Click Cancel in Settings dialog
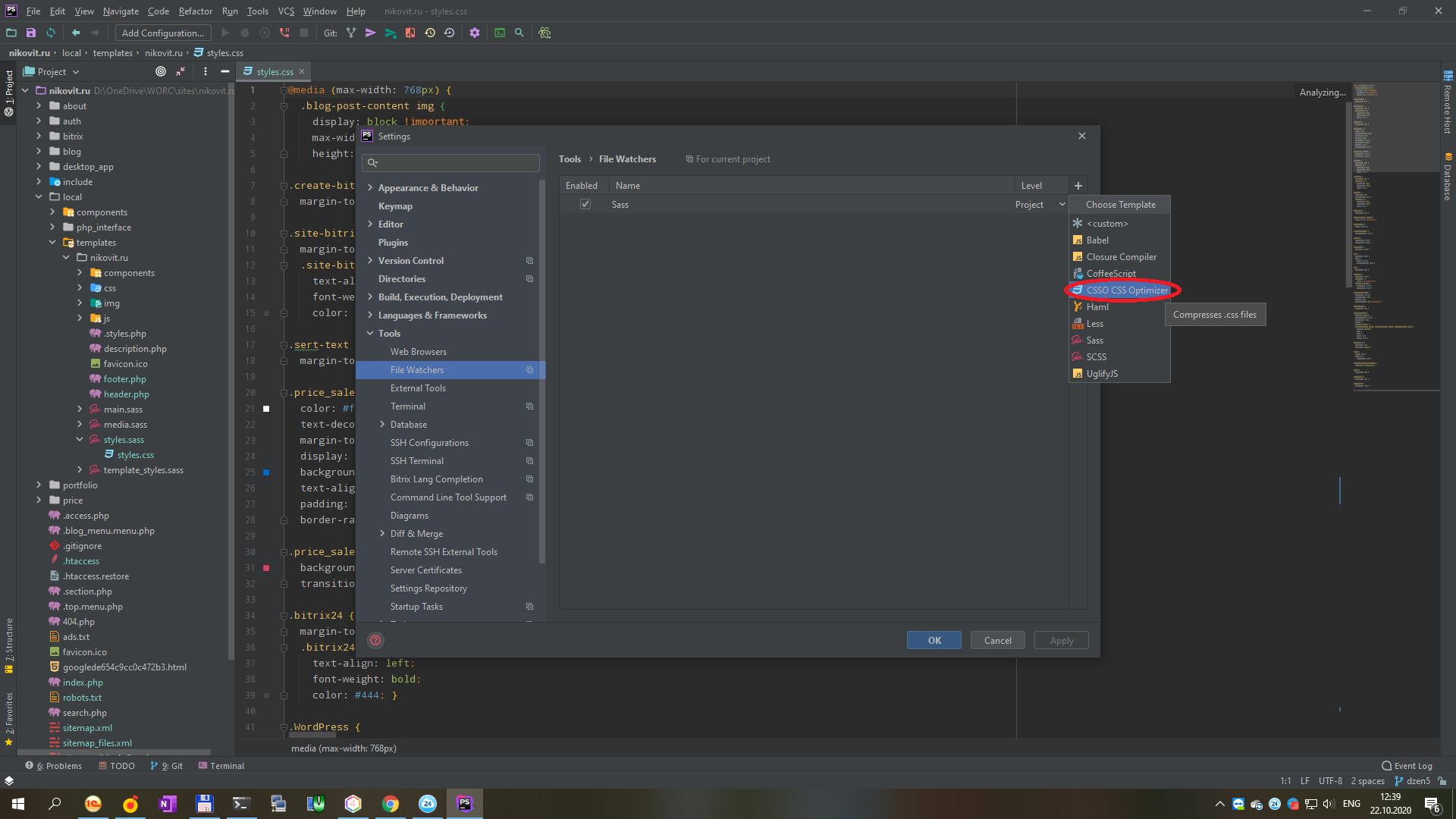Viewport: 1456px width, 819px height. pyautogui.click(x=998, y=641)
